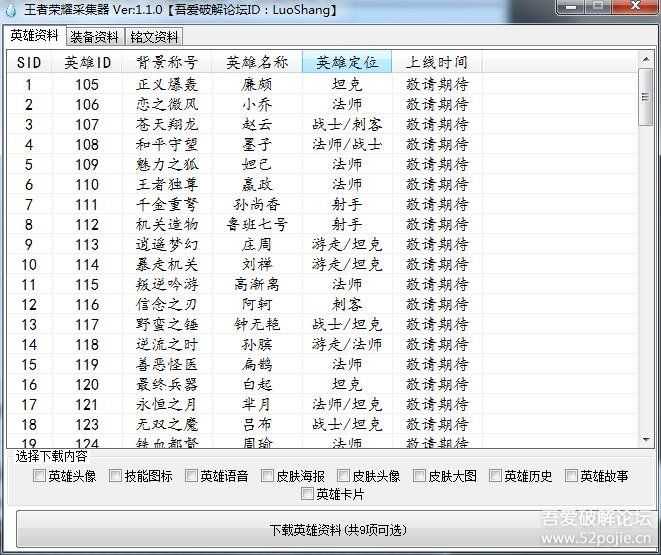Click the title 苍天翔龙
The width and height of the screenshot is (661, 555).
[167, 125]
